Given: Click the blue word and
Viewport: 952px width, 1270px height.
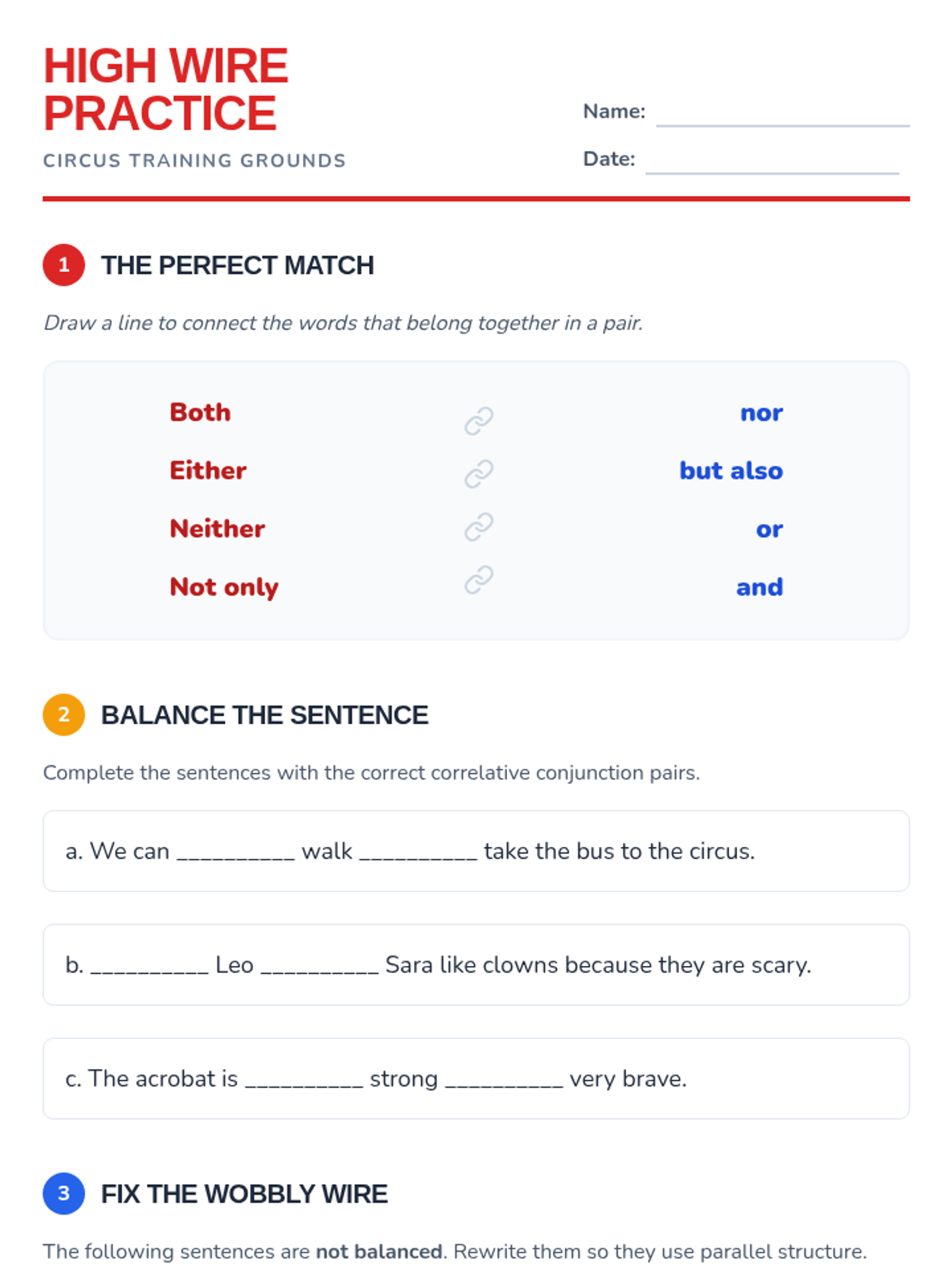Looking at the screenshot, I should pos(759,587).
